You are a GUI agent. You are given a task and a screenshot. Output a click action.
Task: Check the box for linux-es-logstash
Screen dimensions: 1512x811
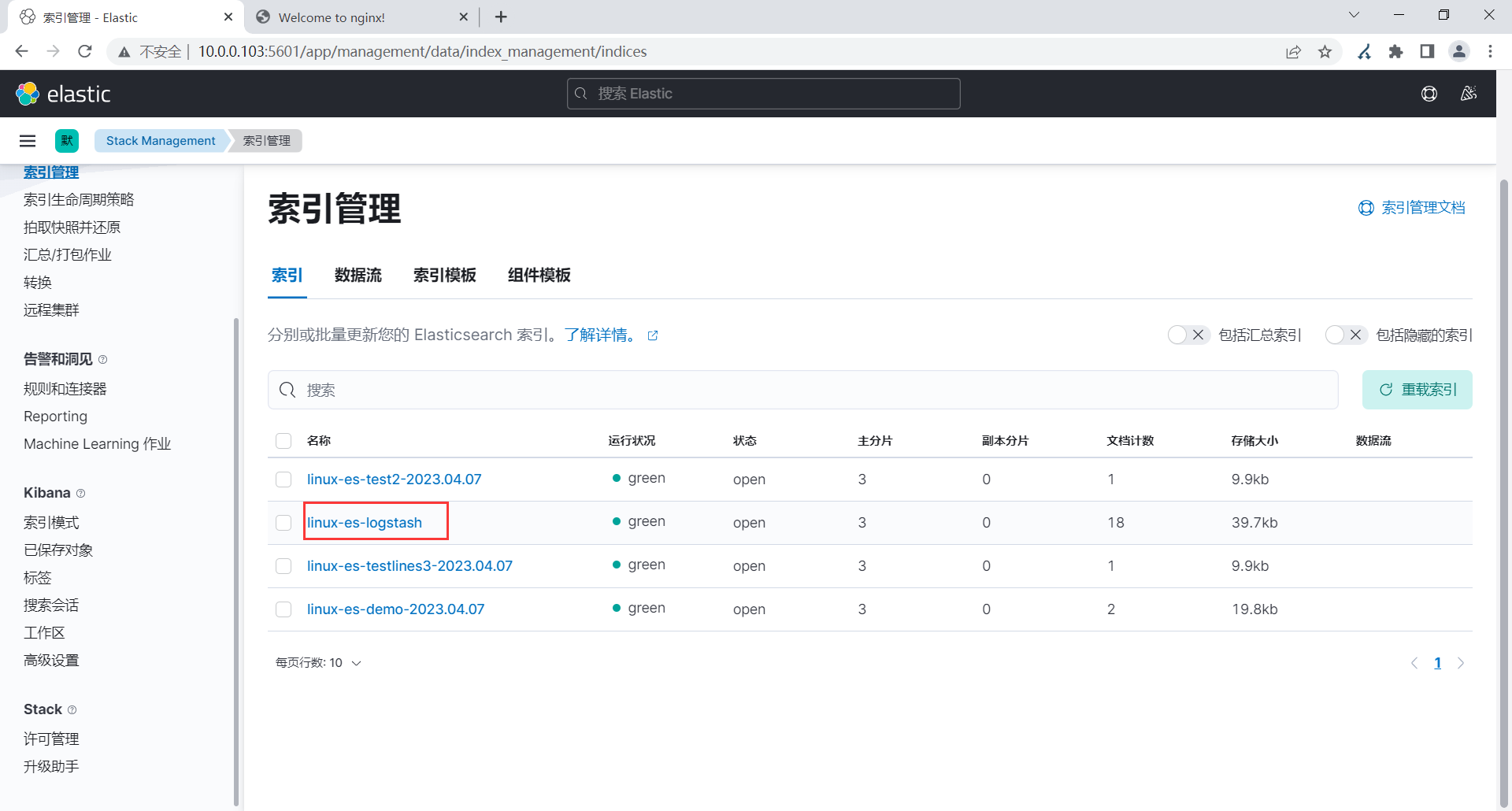click(283, 523)
